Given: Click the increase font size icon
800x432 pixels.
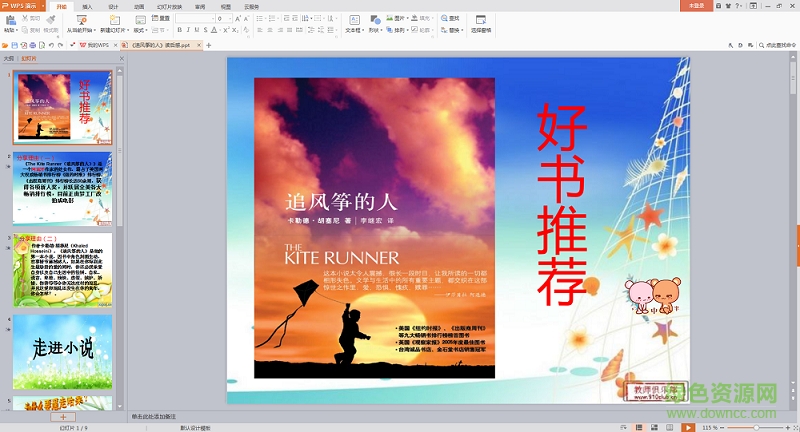Looking at the screenshot, I should pyautogui.click(x=238, y=18).
